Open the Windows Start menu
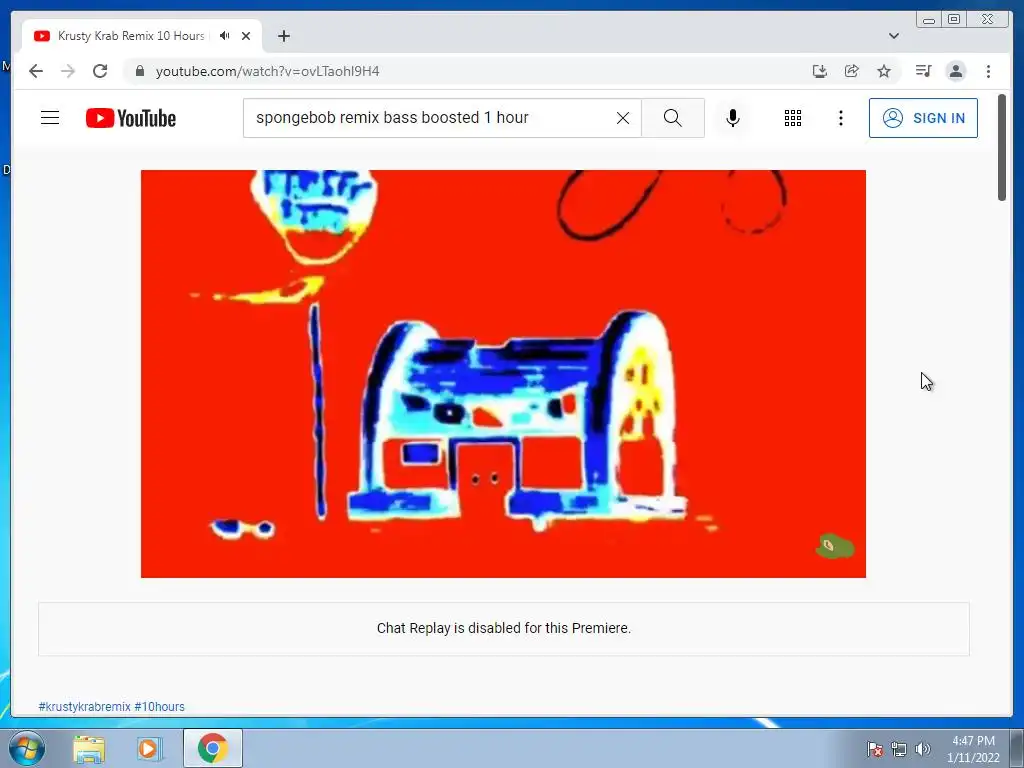Image resolution: width=1024 pixels, height=768 pixels. pos(26,748)
